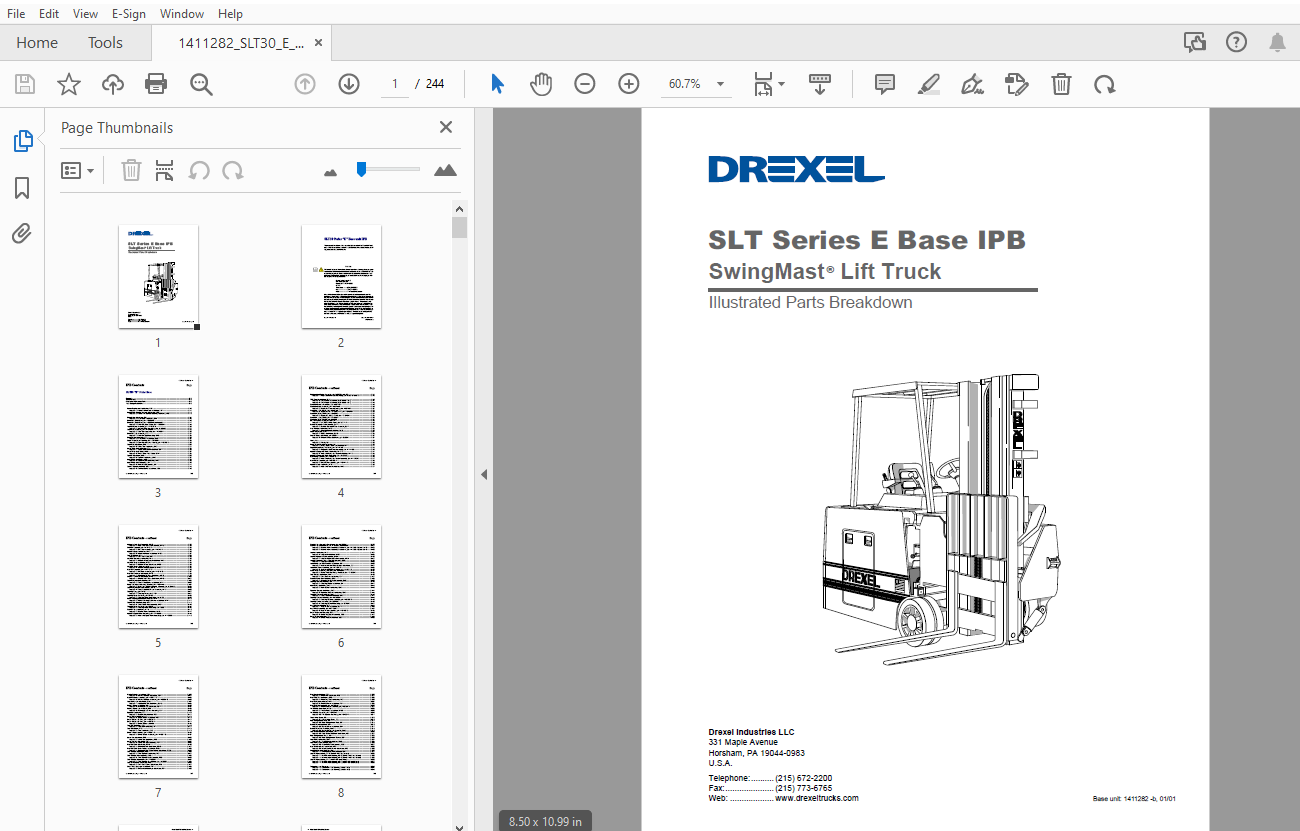Select page 4 thumbnail
The image size is (1300, 831).
coord(341,427)
